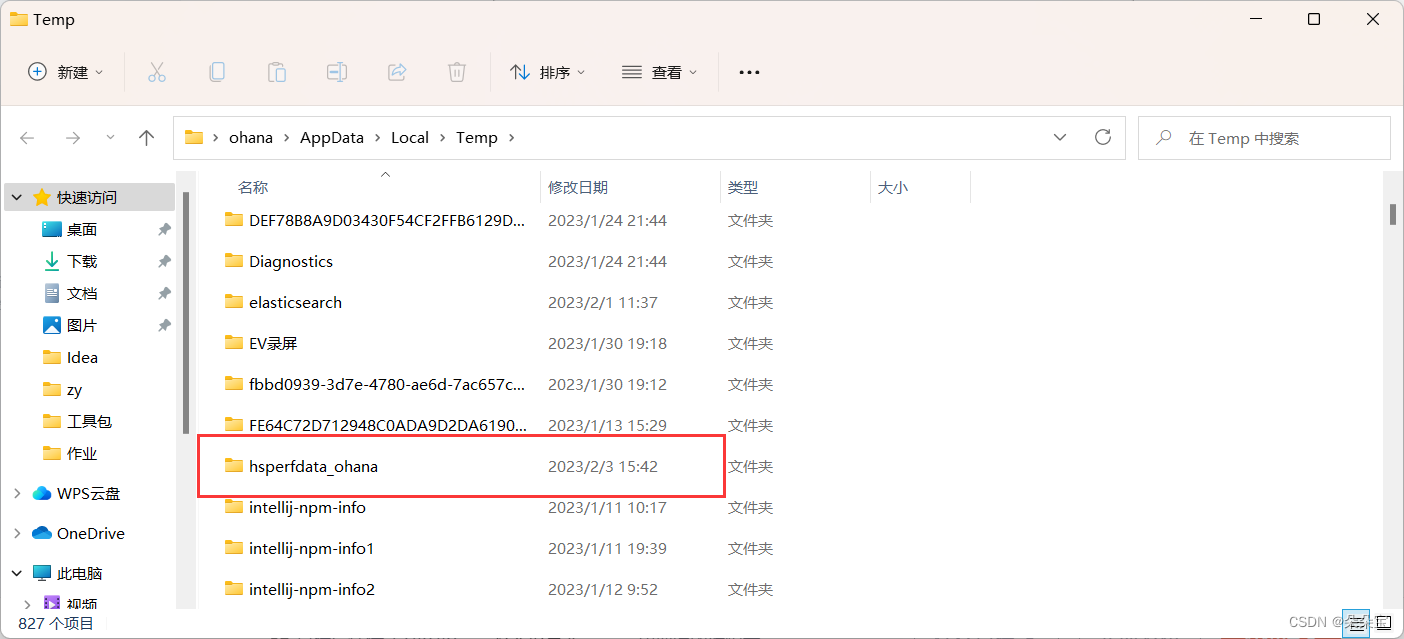The width and height of the screenshot is (1404, 639).
Task: Select 此电脑 in the sidebar
Action: coord(80,573)
